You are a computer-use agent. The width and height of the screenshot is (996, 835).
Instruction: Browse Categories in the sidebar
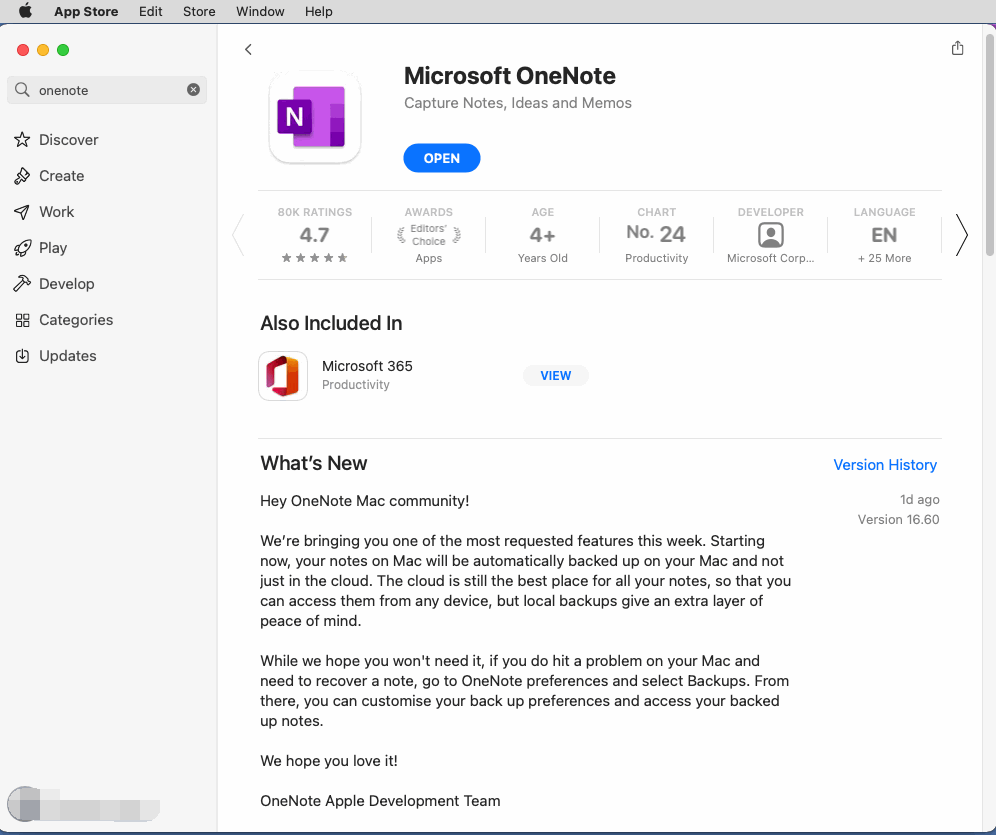click(64, 320)
